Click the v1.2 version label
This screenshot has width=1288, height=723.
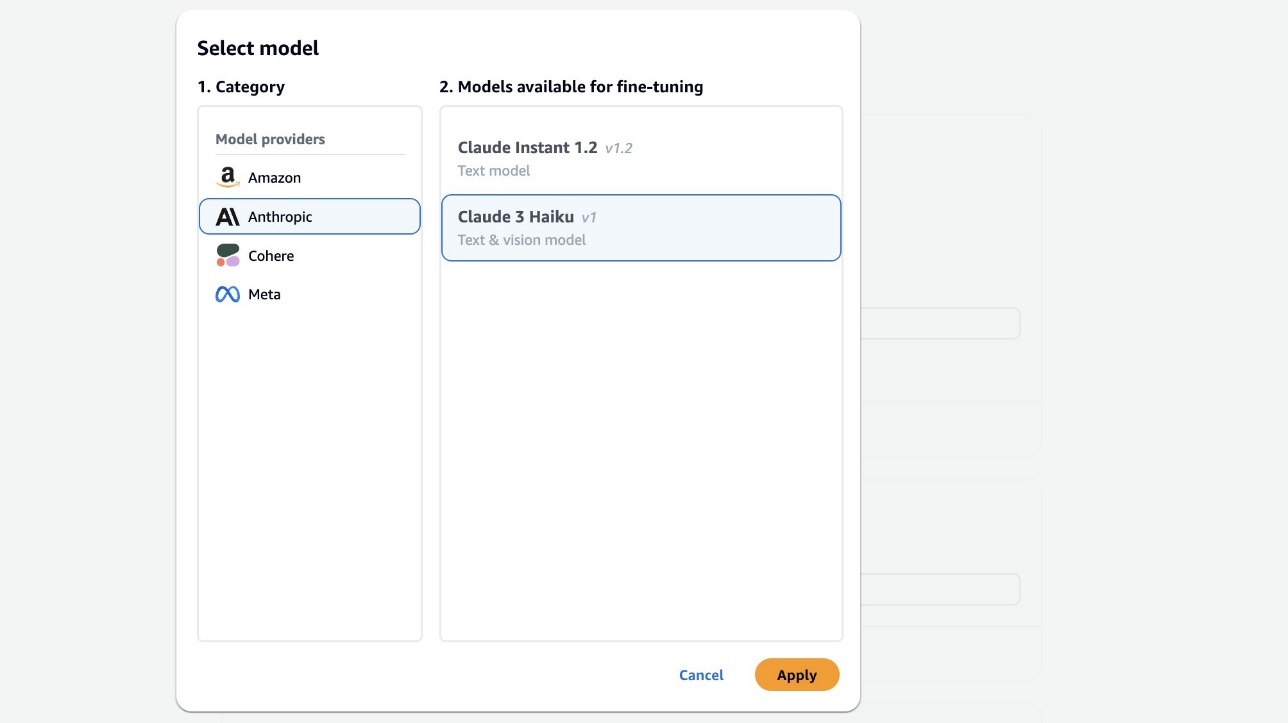tap(619, 149)
